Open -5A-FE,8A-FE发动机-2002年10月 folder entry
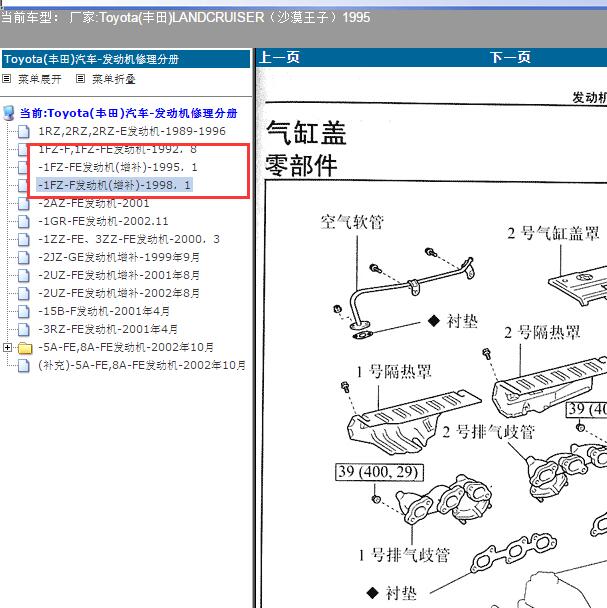607x608 pixels. [126, 347]
